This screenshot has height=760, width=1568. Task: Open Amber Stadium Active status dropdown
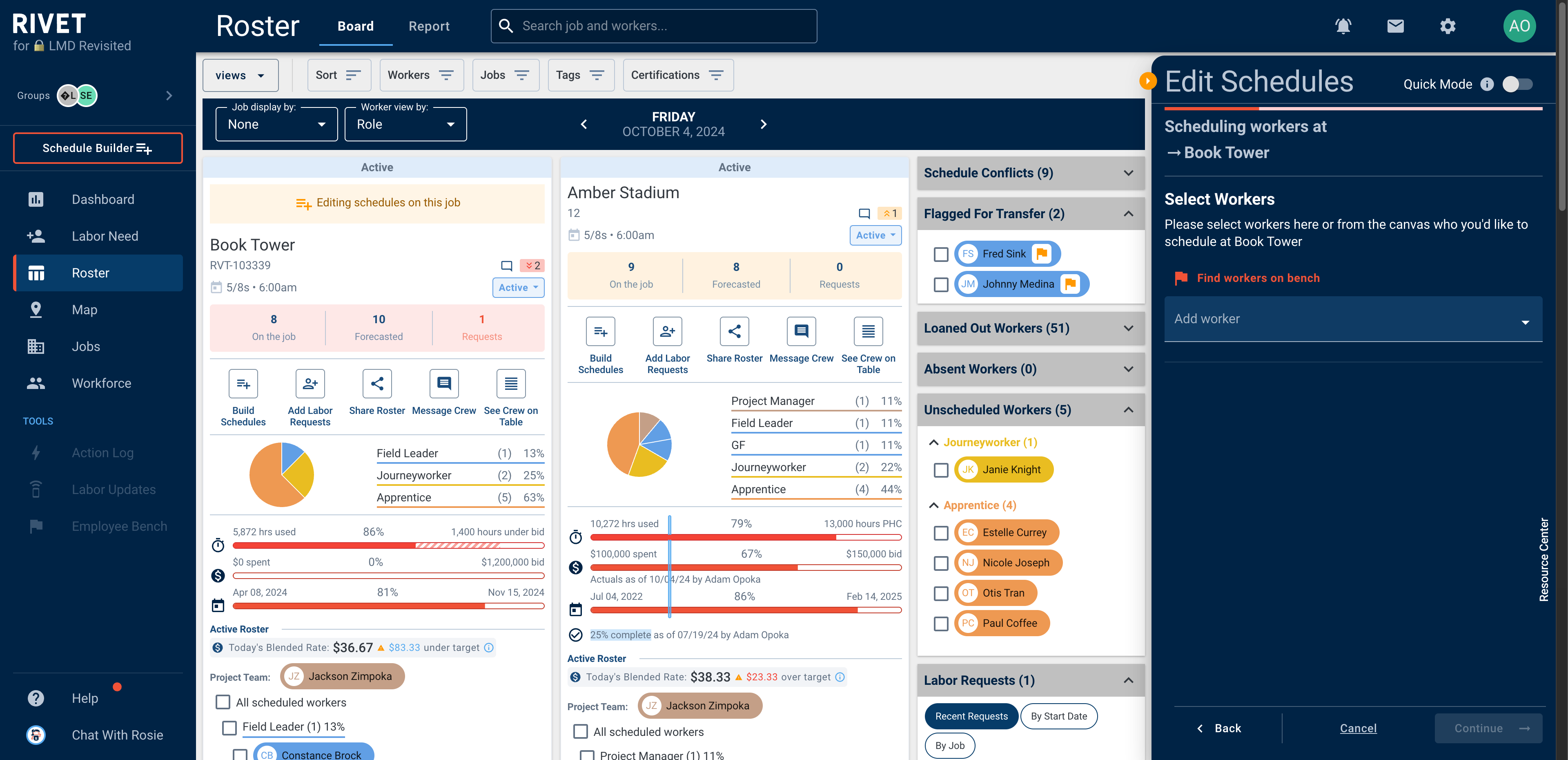click(x=875, y=235)
